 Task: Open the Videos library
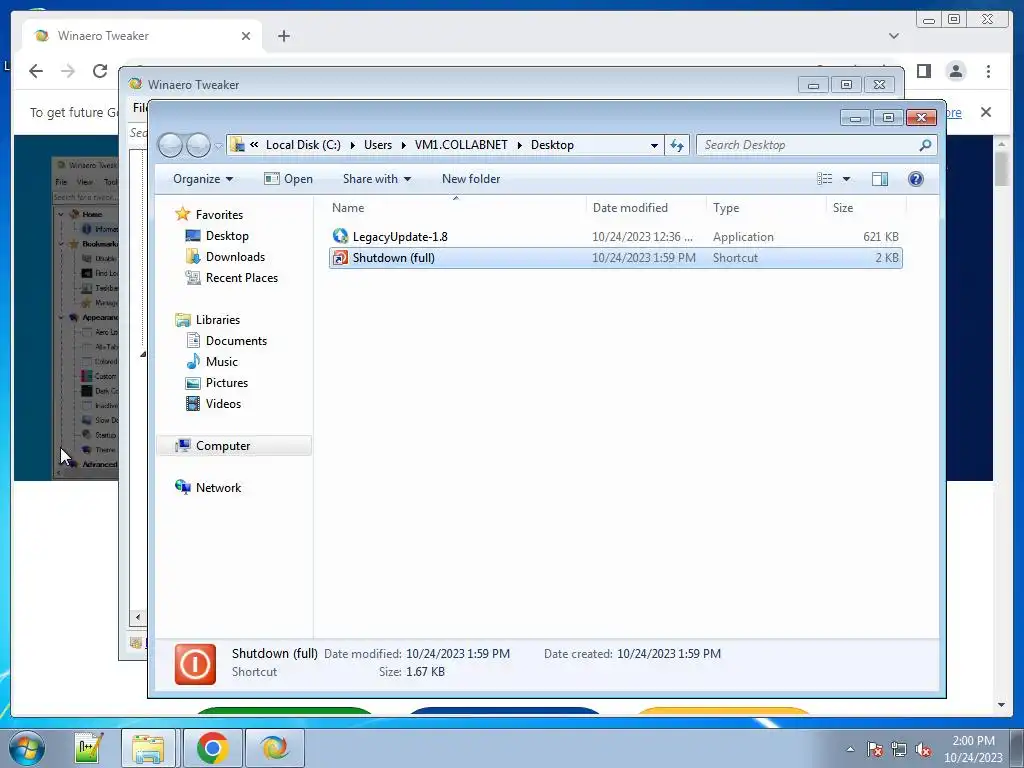pos(223,404)
